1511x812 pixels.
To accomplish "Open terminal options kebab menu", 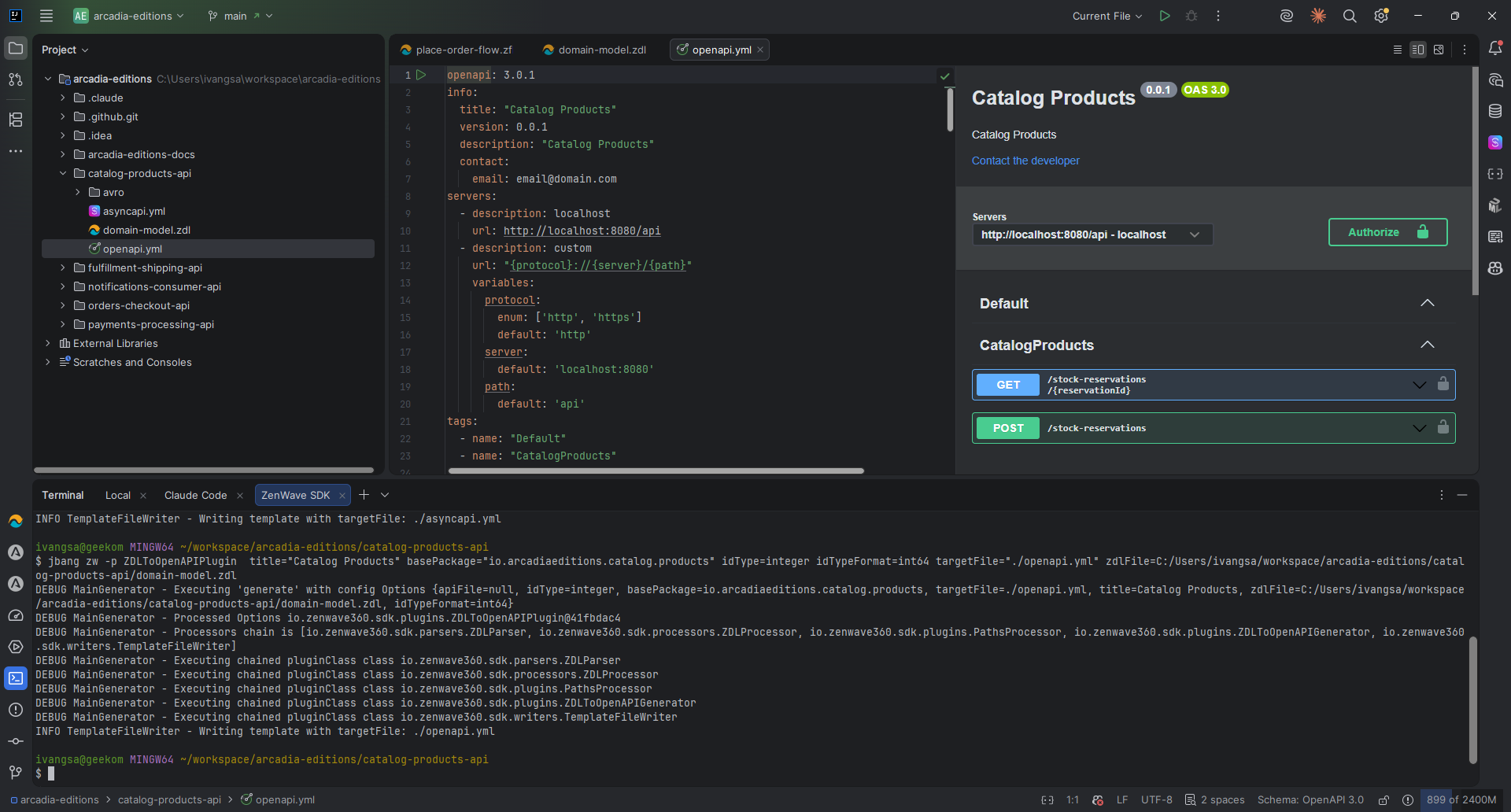I will [x=1442, y=495].
